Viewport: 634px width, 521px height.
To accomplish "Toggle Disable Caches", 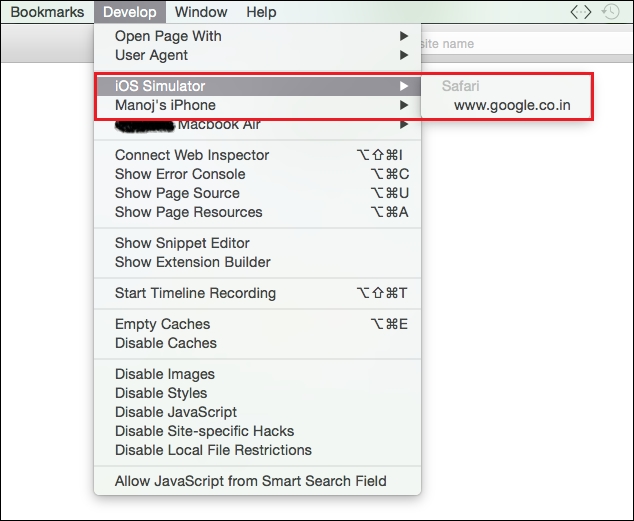I will [257, 343].
